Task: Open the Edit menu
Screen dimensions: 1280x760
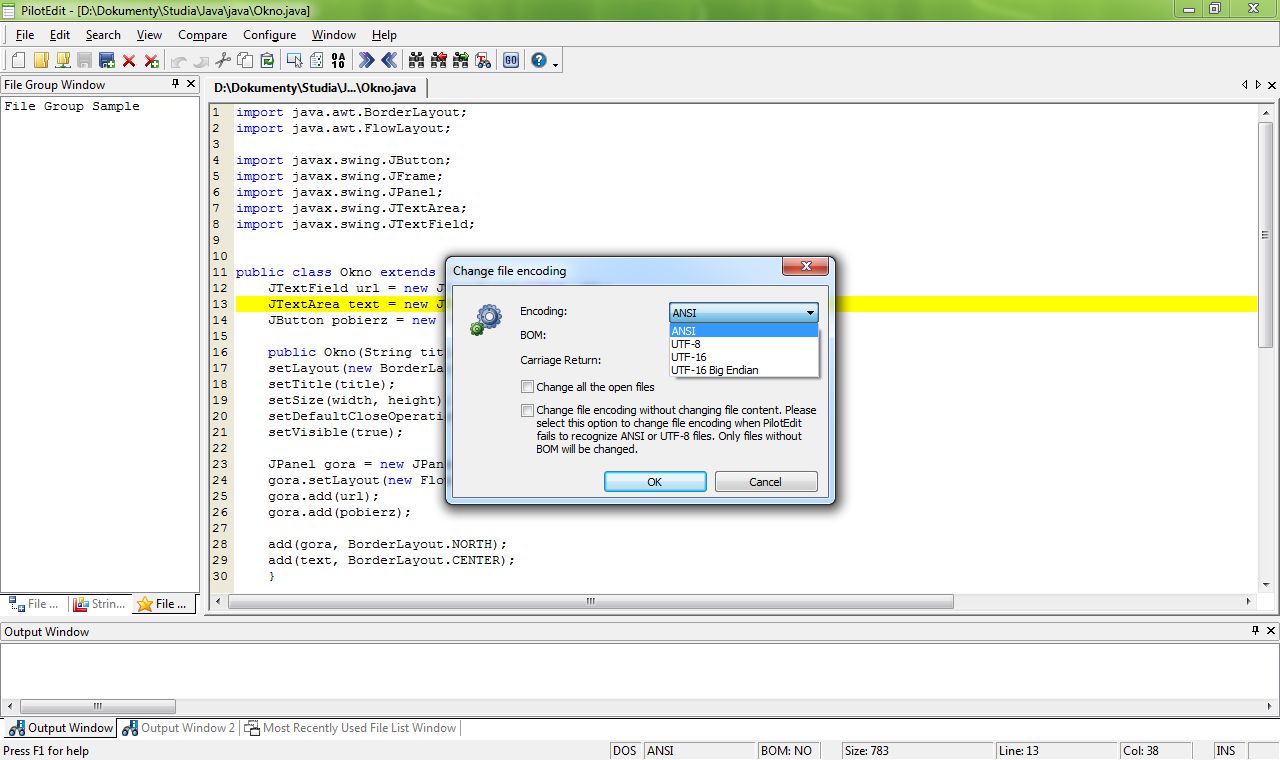Action: 60,34
